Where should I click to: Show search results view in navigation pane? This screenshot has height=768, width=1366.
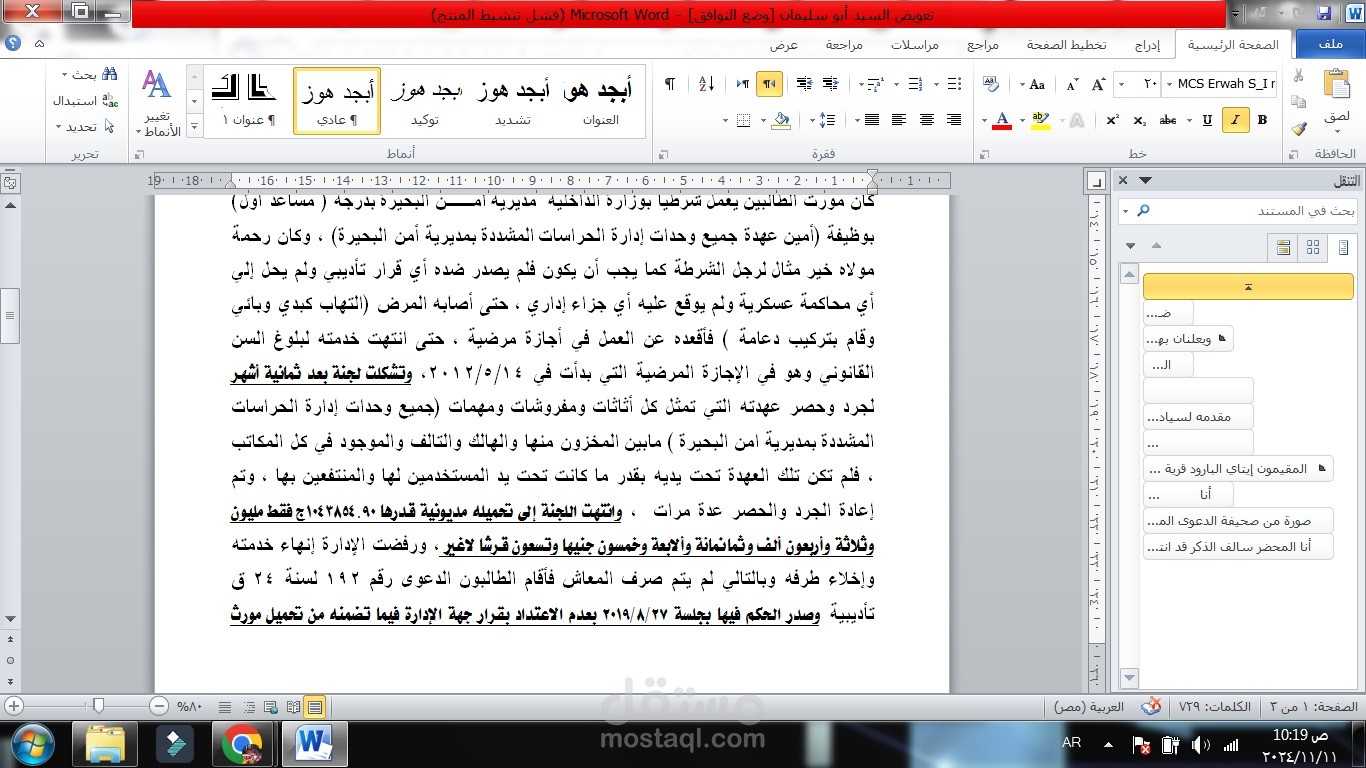[1284, 247]
